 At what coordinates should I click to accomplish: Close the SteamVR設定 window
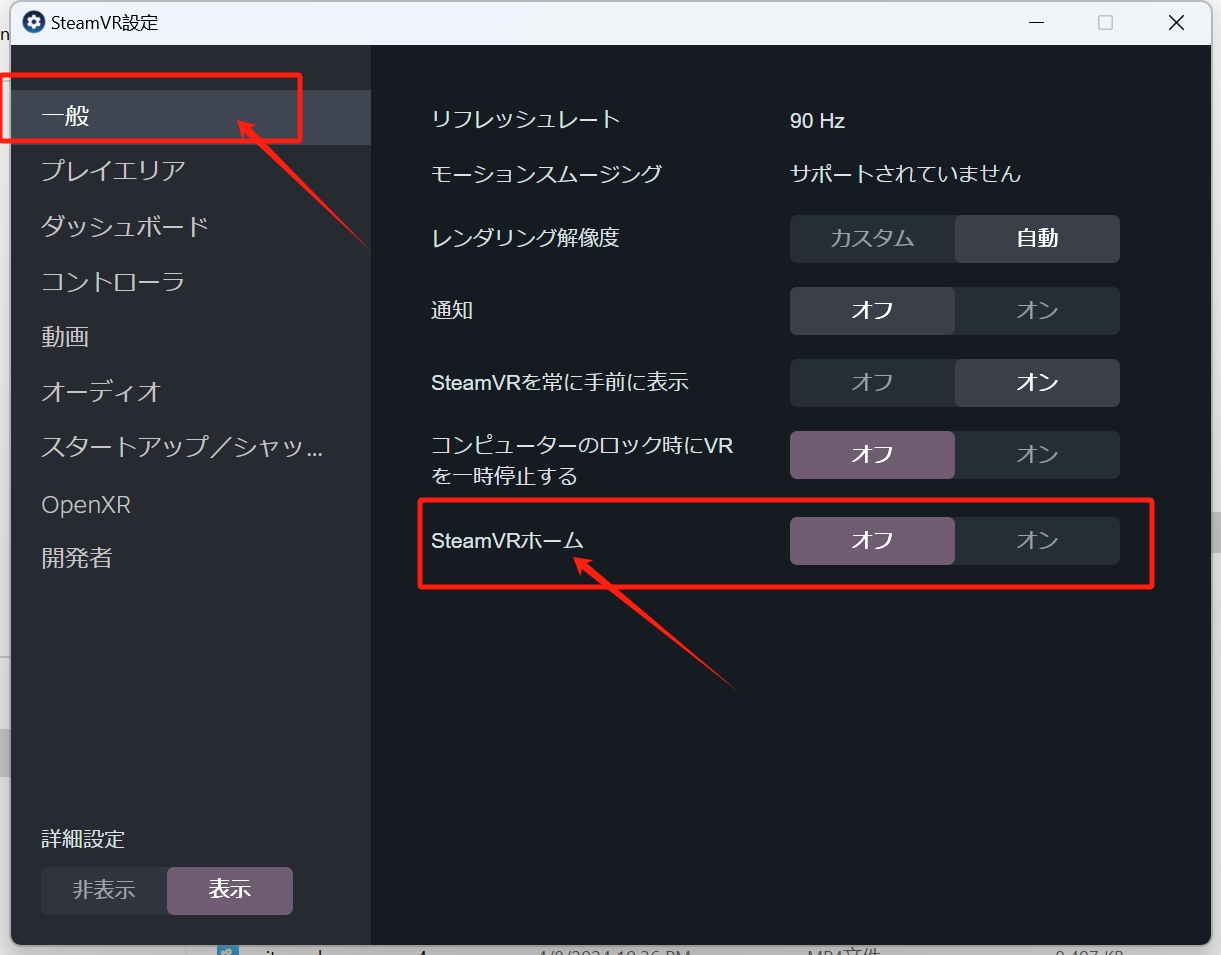pos(1176,22)
